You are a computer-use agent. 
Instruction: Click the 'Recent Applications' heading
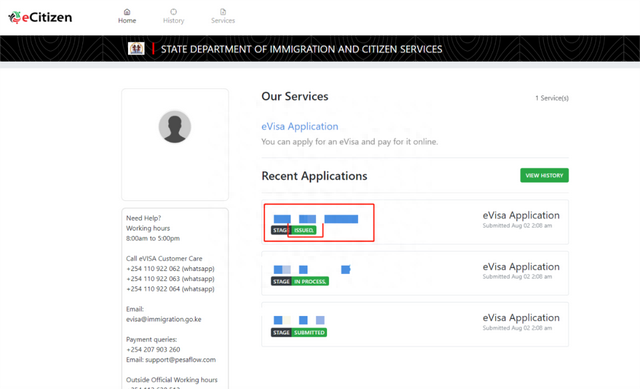314,176
